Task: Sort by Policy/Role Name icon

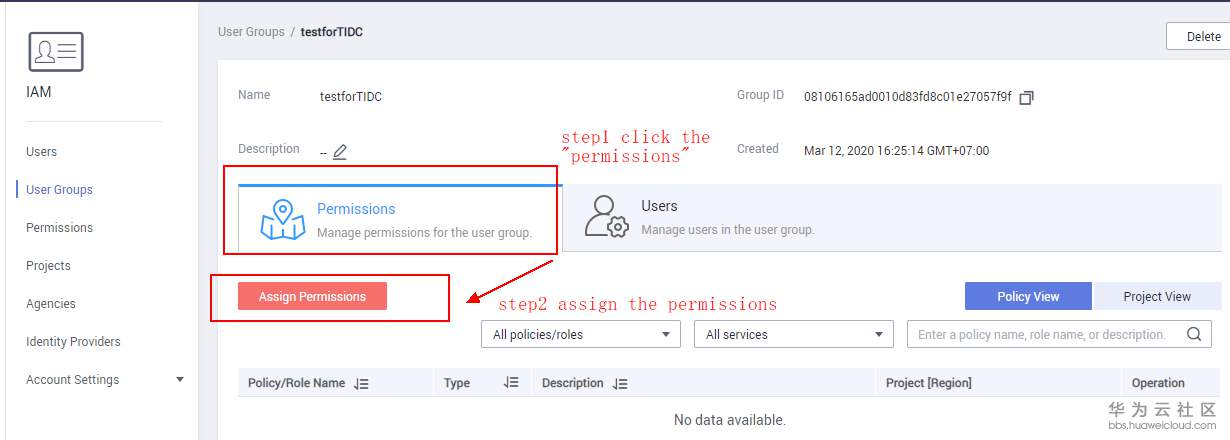Action: click(362, 383)
